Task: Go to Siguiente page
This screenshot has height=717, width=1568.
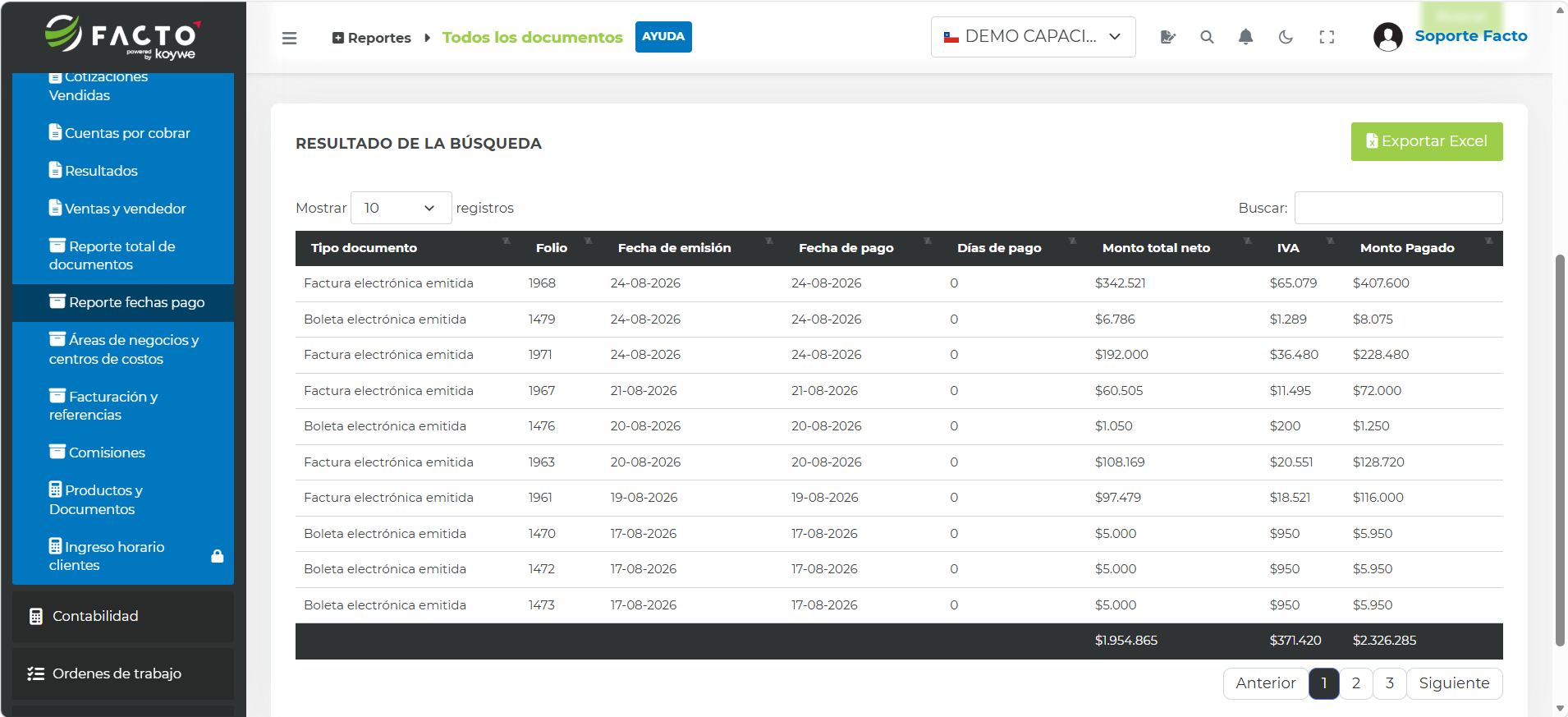Action: tap(1454, 683)
